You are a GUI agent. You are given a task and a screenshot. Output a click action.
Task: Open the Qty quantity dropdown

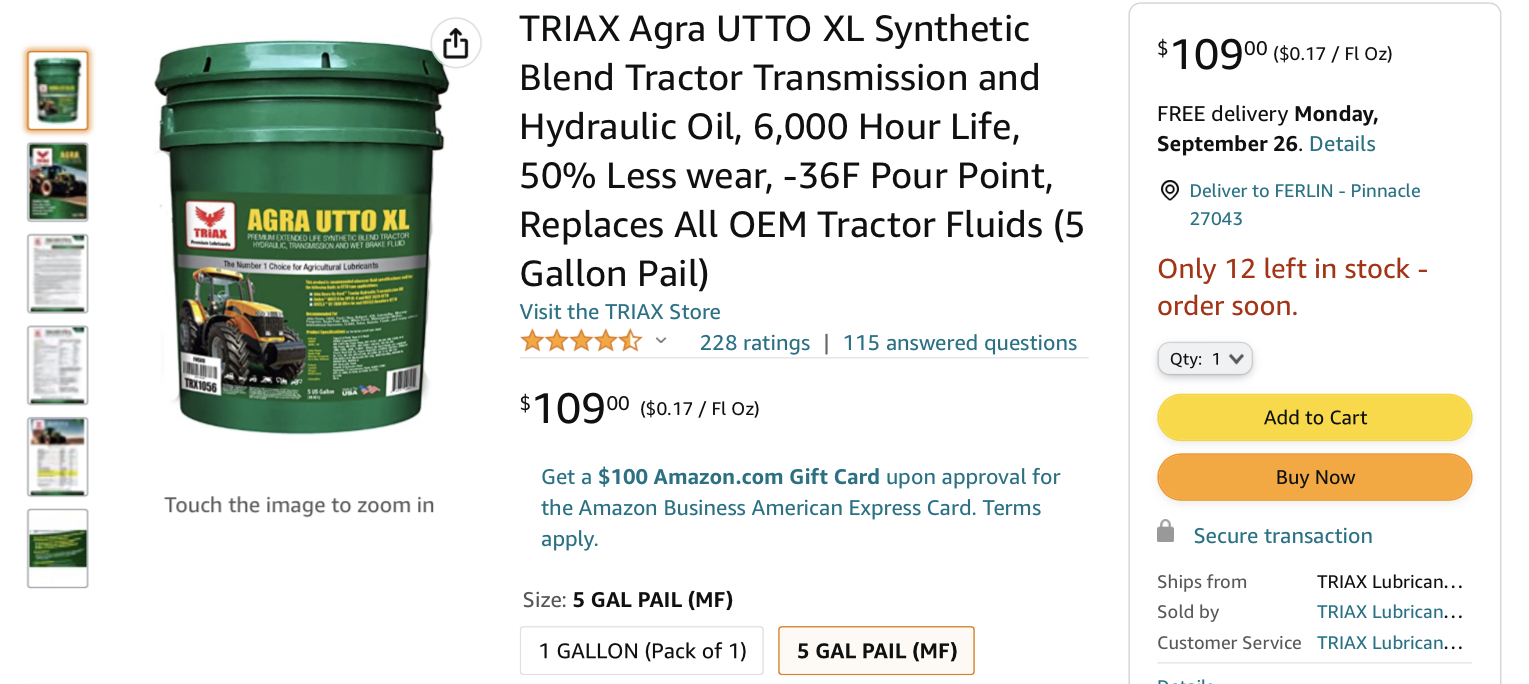click(x=1205, y=359)
